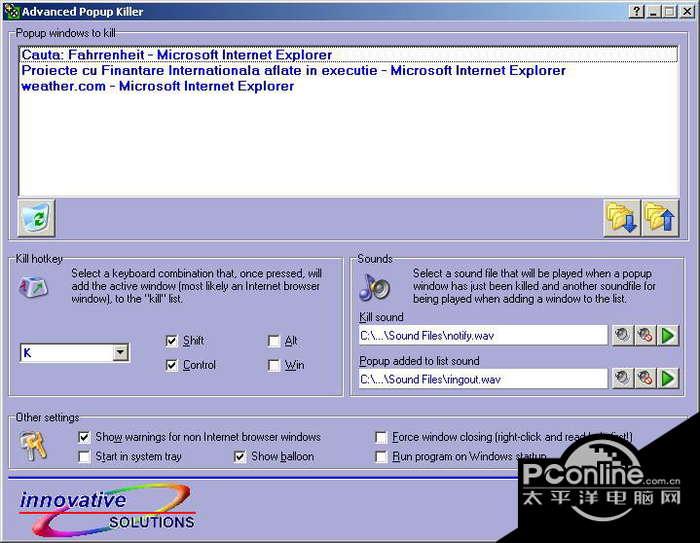Image resolution: width=700 pixels, height=543 pixels.
Task: Enable the Alt hotkey modifier
Action: coord(274,341)
